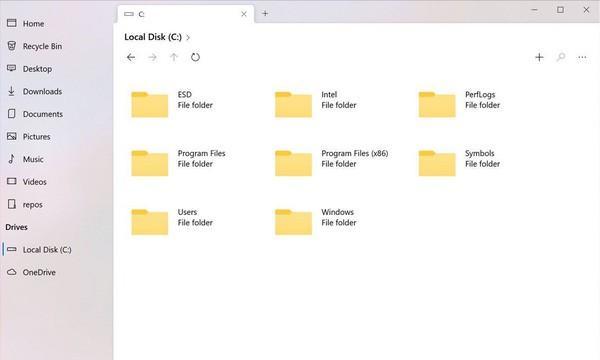Select the ESD folder icon
600x360 pixels.
pyautogui.click(x=150, y=104)
